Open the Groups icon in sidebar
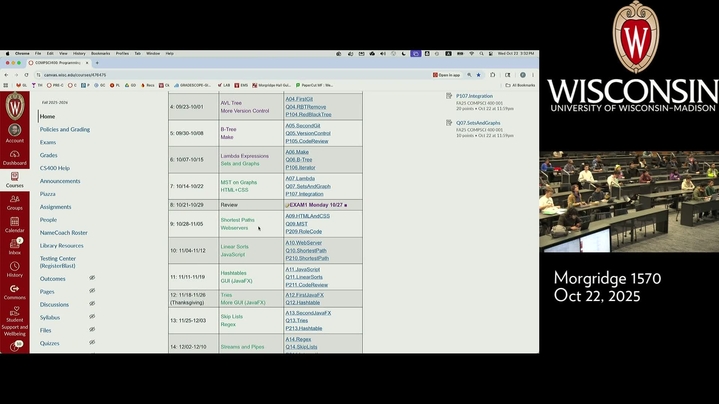The image size is (719, 404). [x=14, y=200]
